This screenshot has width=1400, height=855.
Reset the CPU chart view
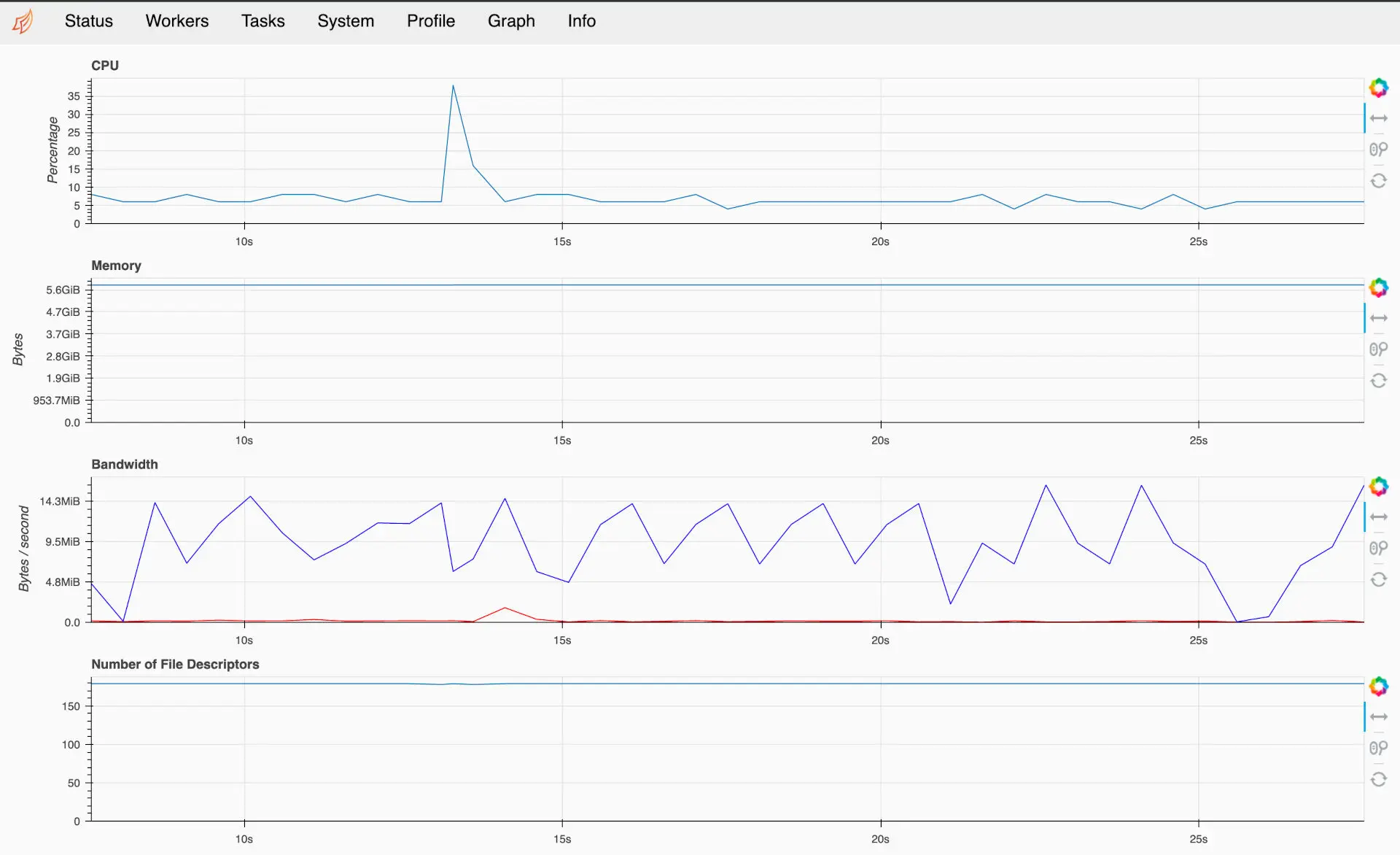point(1380,180)
